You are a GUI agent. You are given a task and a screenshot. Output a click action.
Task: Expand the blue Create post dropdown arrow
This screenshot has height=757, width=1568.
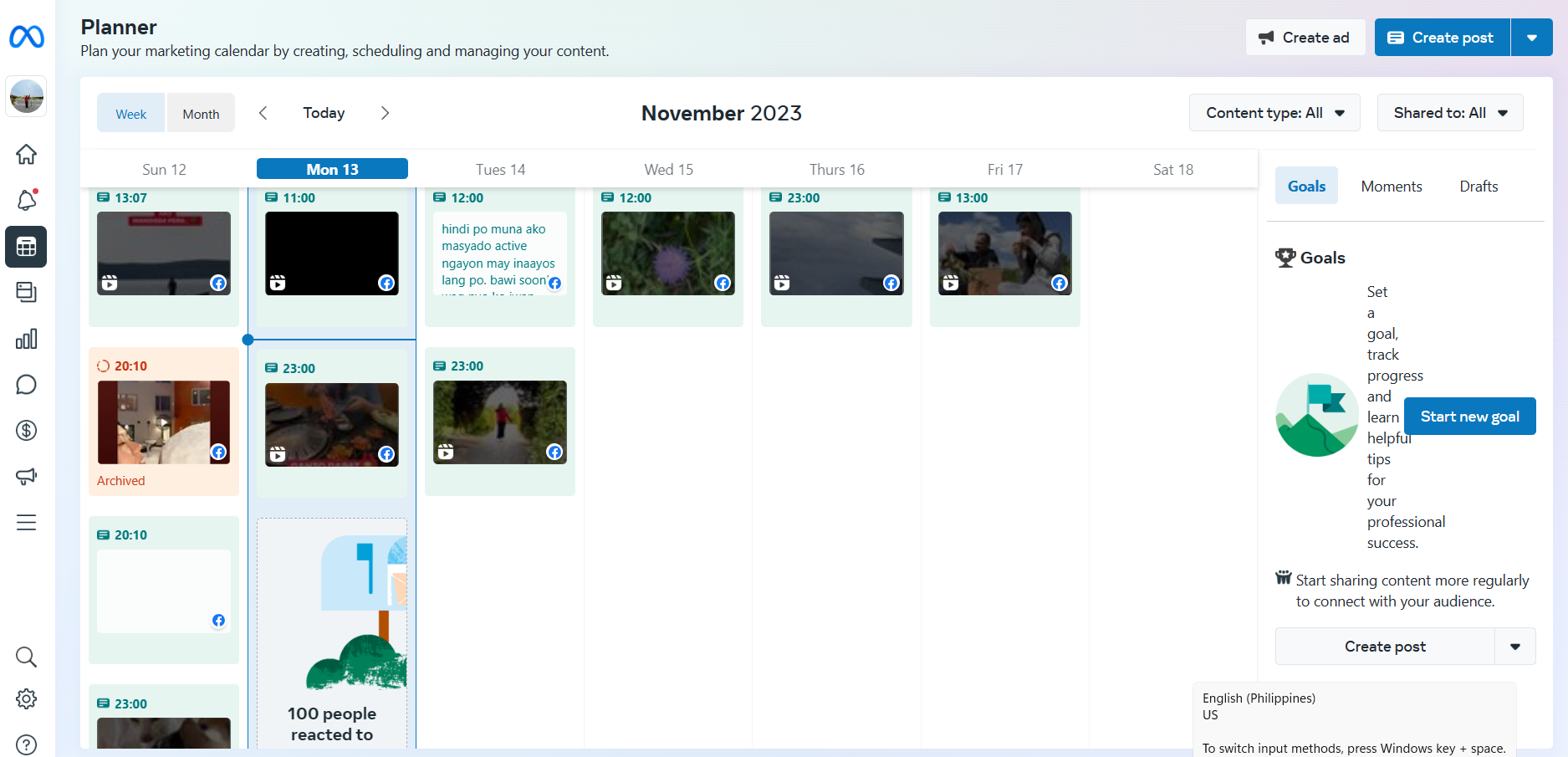(x=1532, y=38)
